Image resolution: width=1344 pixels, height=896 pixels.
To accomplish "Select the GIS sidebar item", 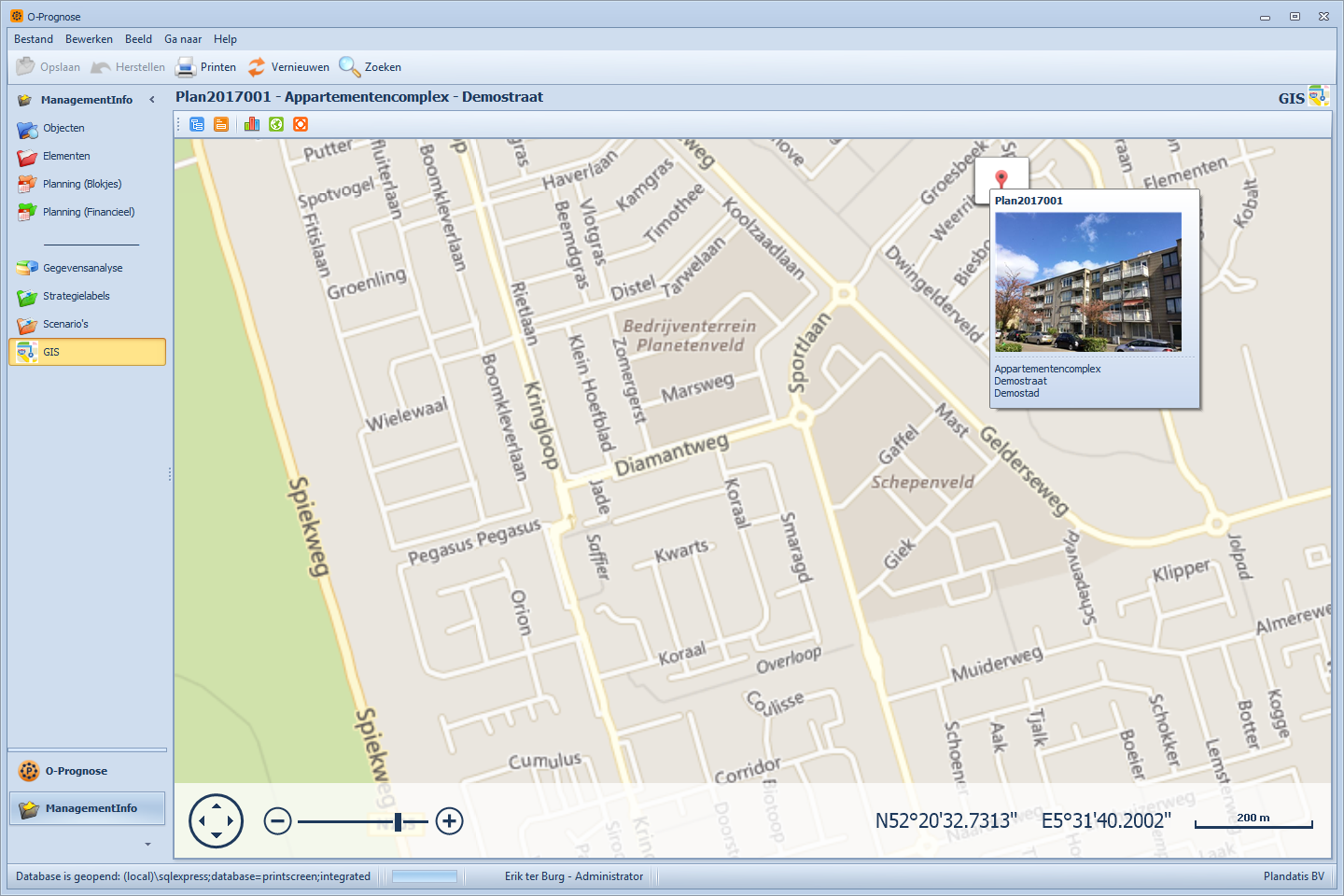I will [x=87, y=352].
